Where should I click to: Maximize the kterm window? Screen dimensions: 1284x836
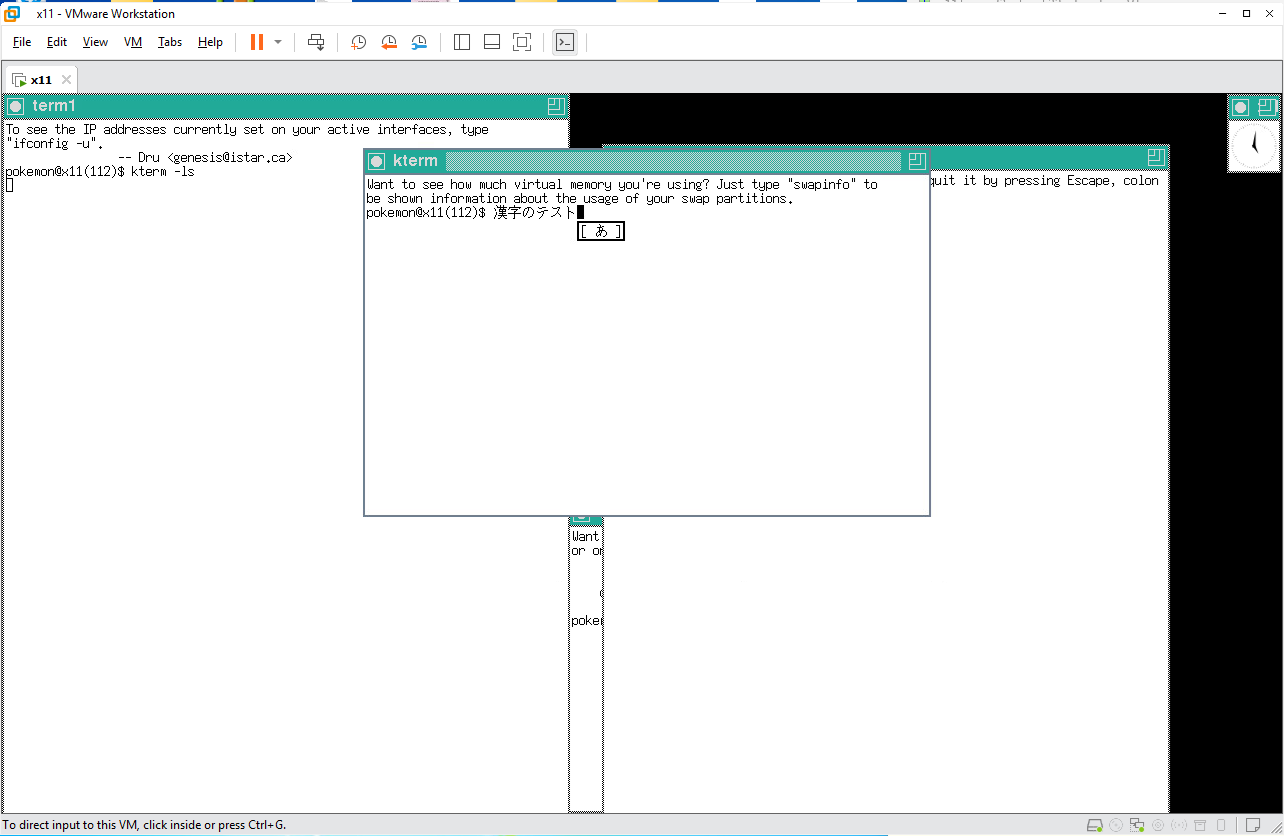[x=917, y=161]
